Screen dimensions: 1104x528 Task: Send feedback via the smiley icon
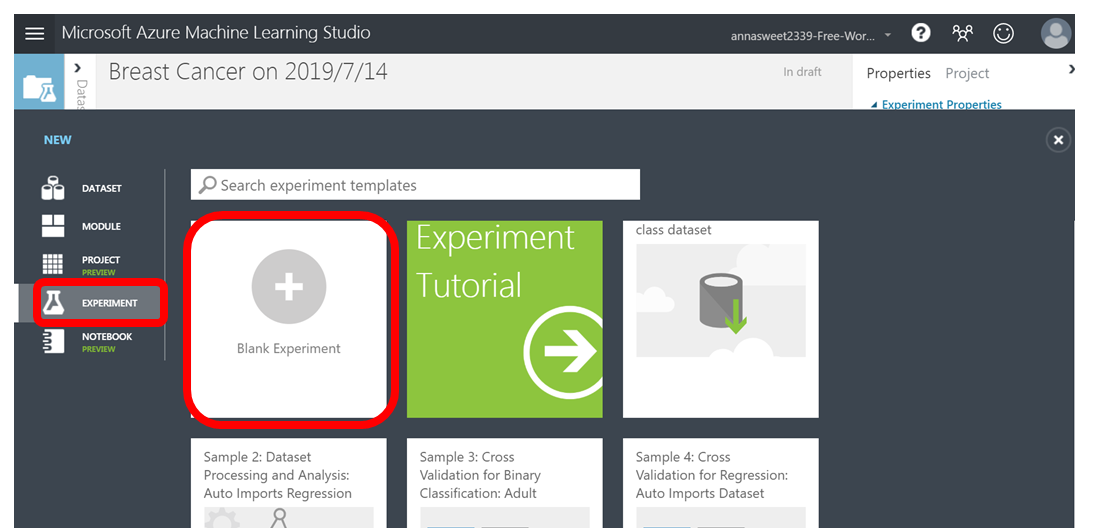pos(1003,33)
